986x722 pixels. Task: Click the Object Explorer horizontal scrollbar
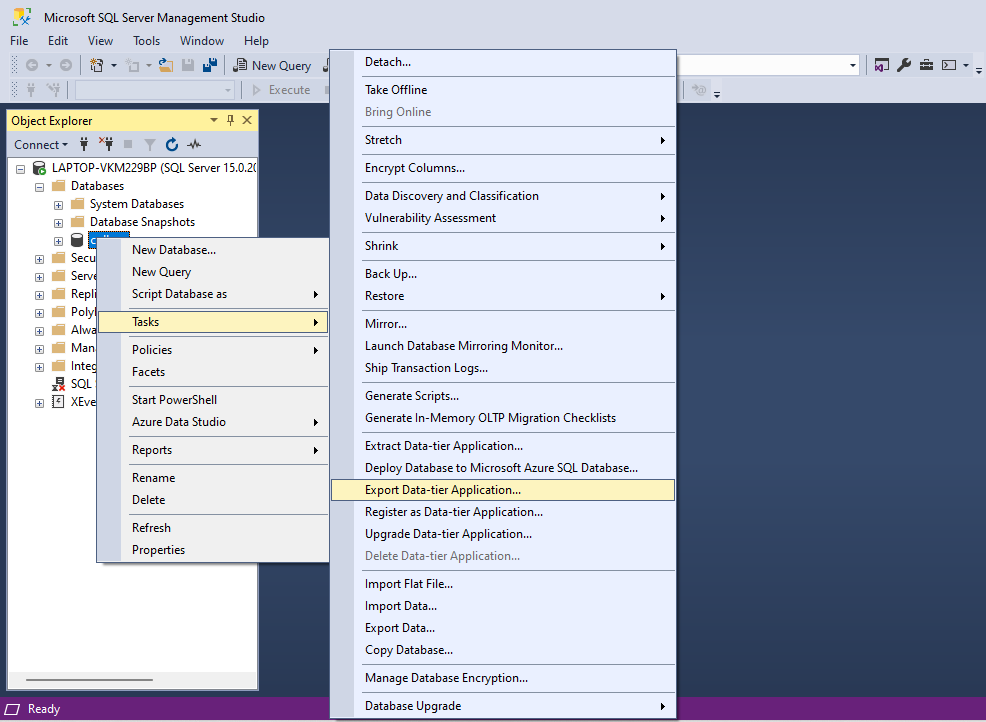coord(89,680)
